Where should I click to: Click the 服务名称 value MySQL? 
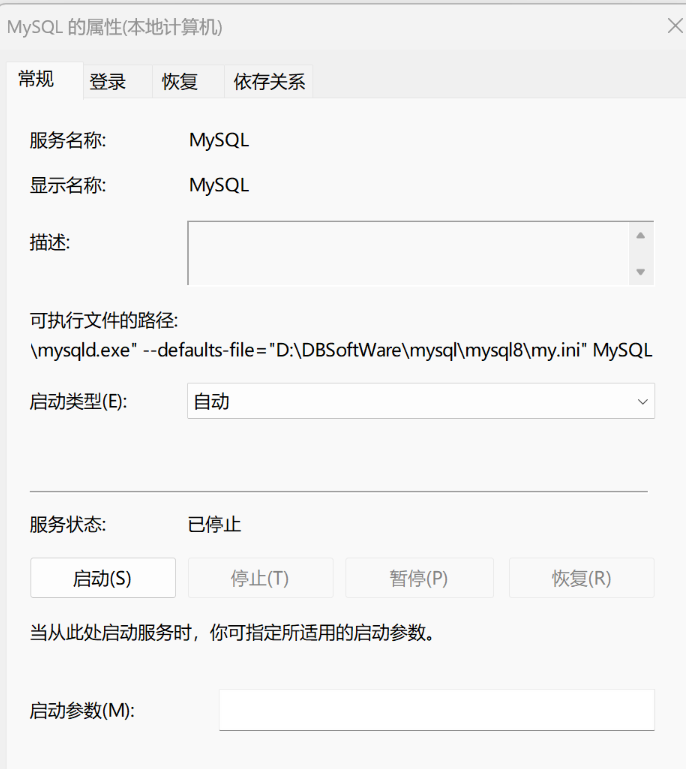(x=219, y=141)
